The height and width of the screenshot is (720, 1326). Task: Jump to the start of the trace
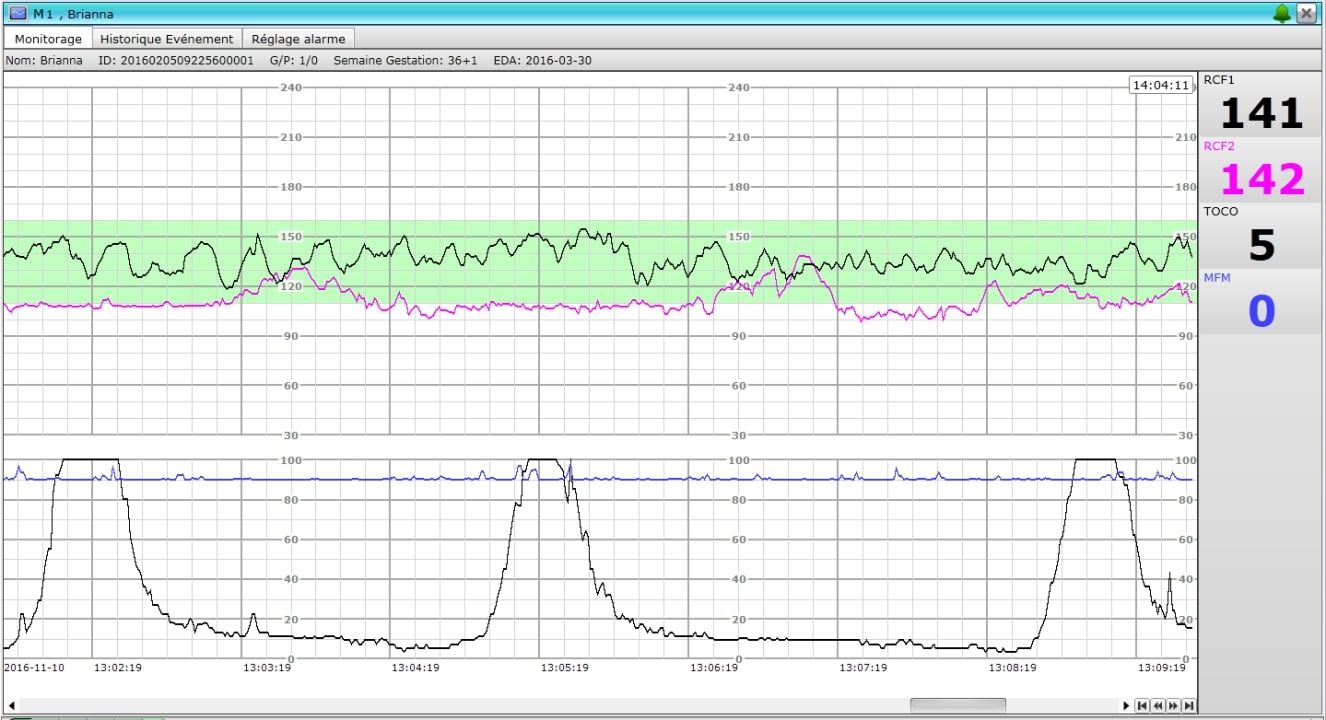point(1141,706)
